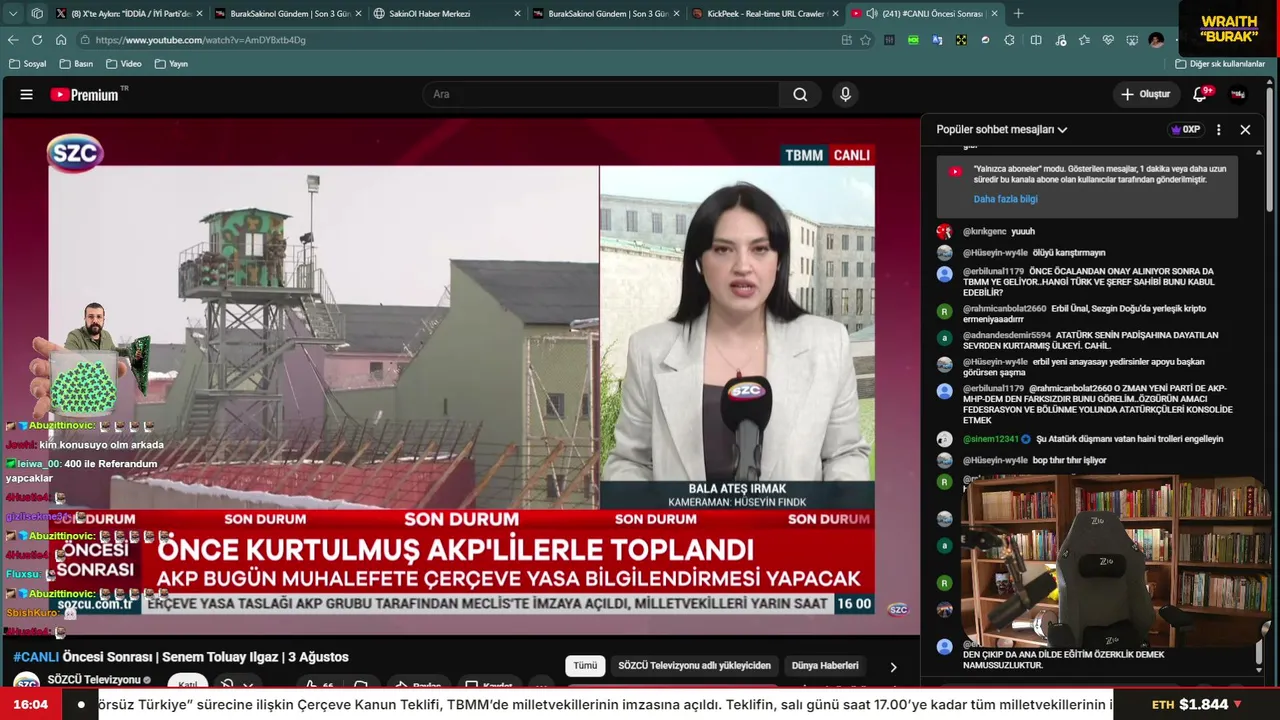The height and width of the screenshot is (720, 1280).
Task: Click @adnandesdemir5594 chat username
Action: (1007, 335)
